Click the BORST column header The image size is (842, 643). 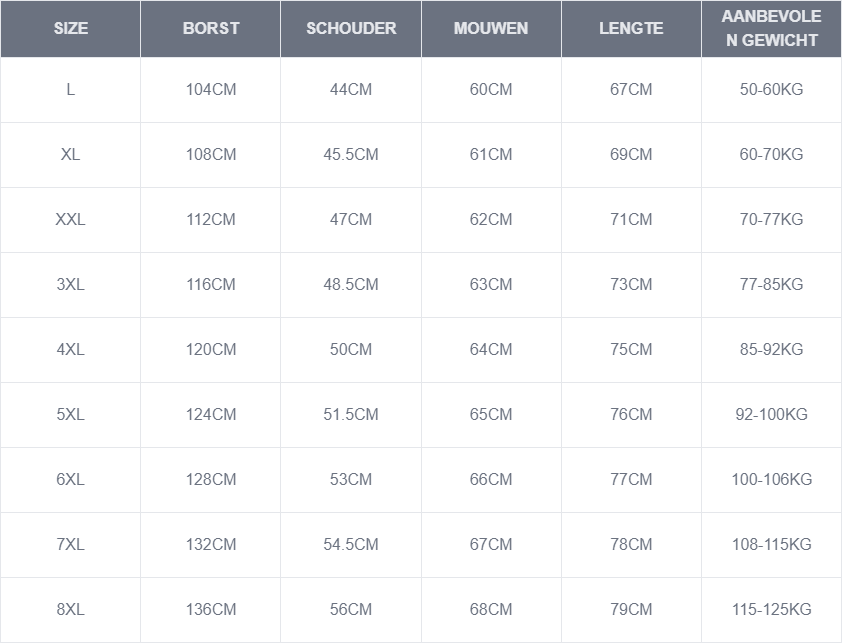click(211, 29)
